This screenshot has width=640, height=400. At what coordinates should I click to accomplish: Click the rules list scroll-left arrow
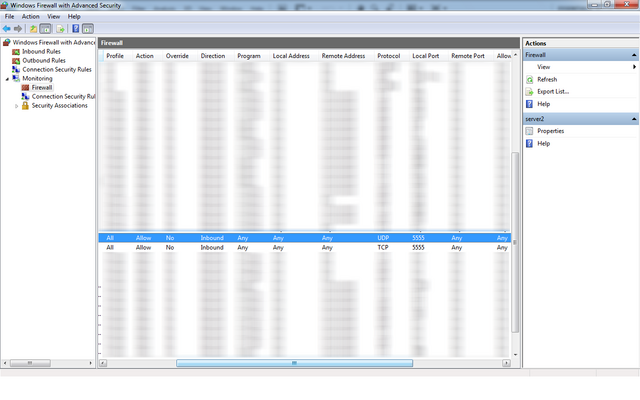point(103,363)
